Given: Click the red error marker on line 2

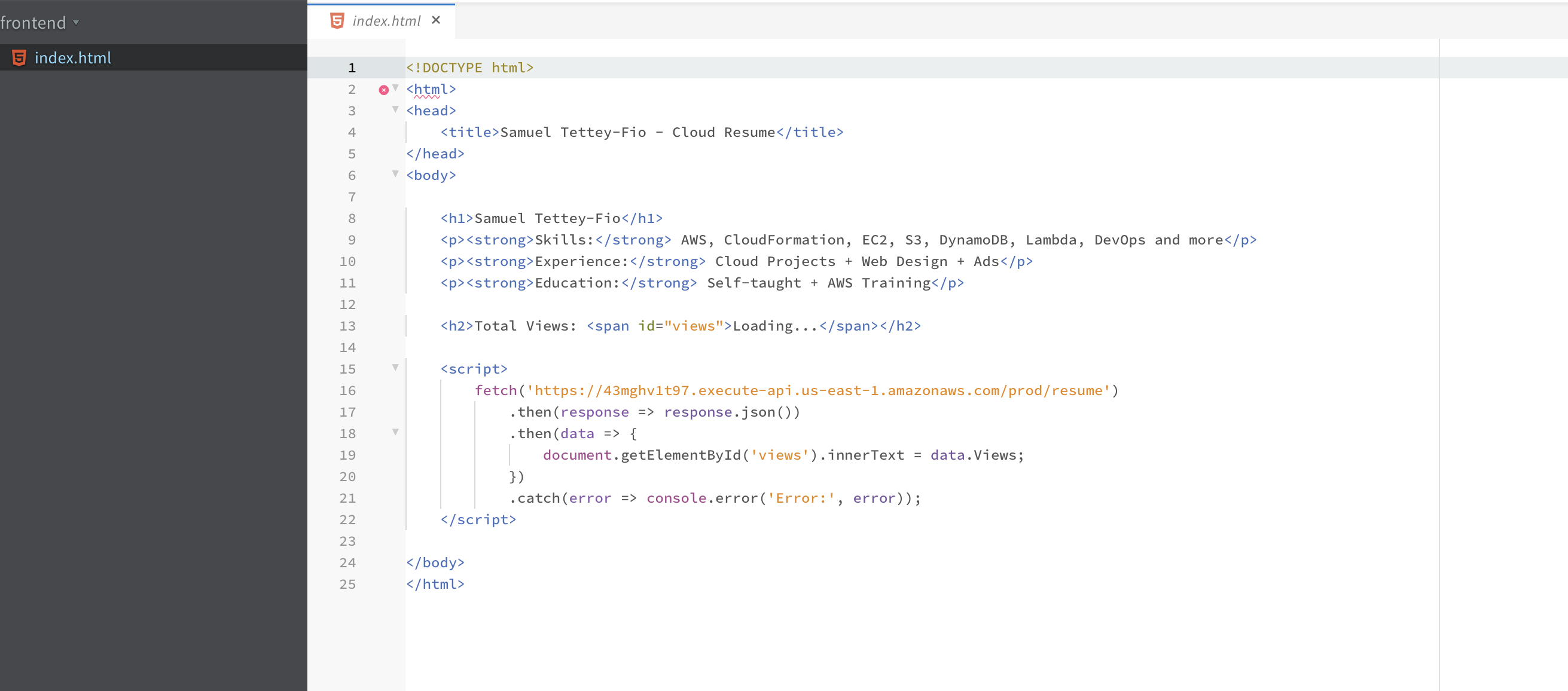Looking at the screenshot, I should [x=383, y=90].
